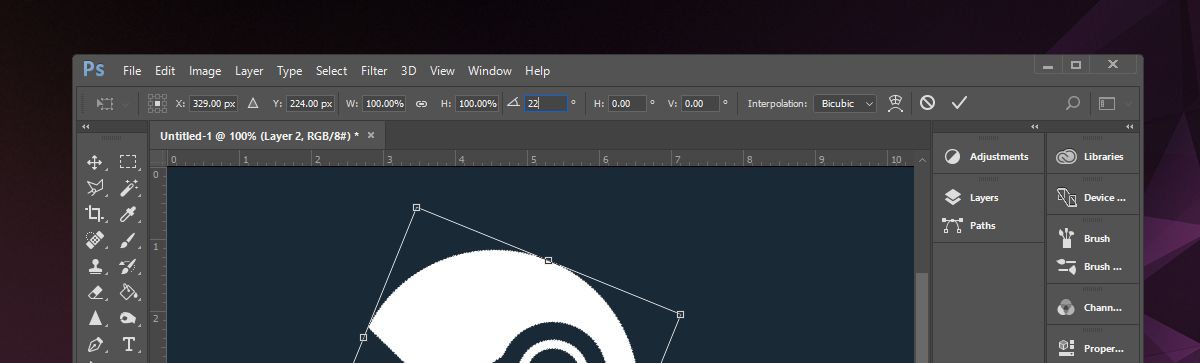Select the Crop tool
Viewport: 1200px width, 363px height.
pyautogui.click(x=95, y=214)
